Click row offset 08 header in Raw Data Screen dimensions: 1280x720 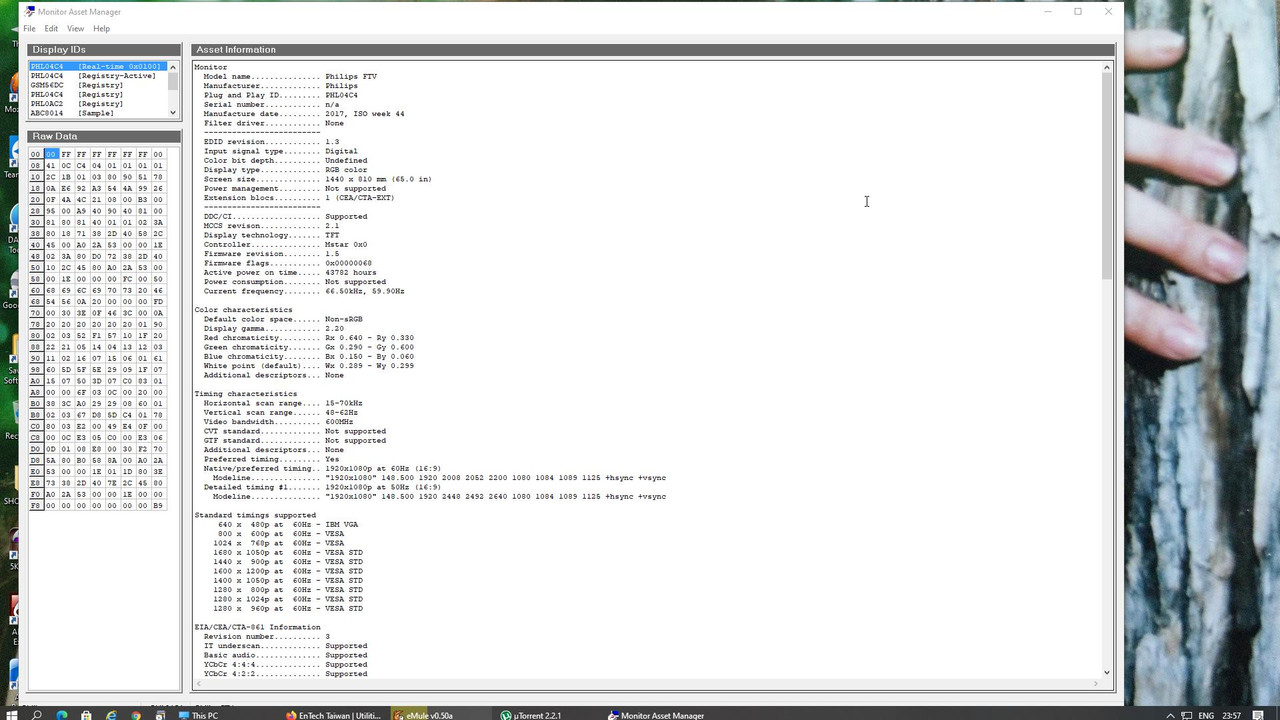(x=36, y=166)
